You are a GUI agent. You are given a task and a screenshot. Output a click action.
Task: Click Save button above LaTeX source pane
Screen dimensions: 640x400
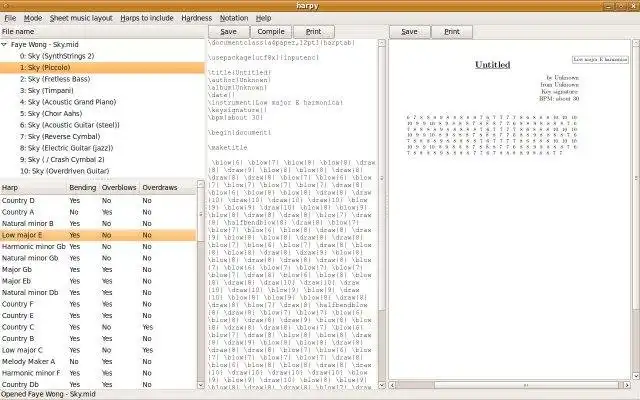(x=229, y=32)
